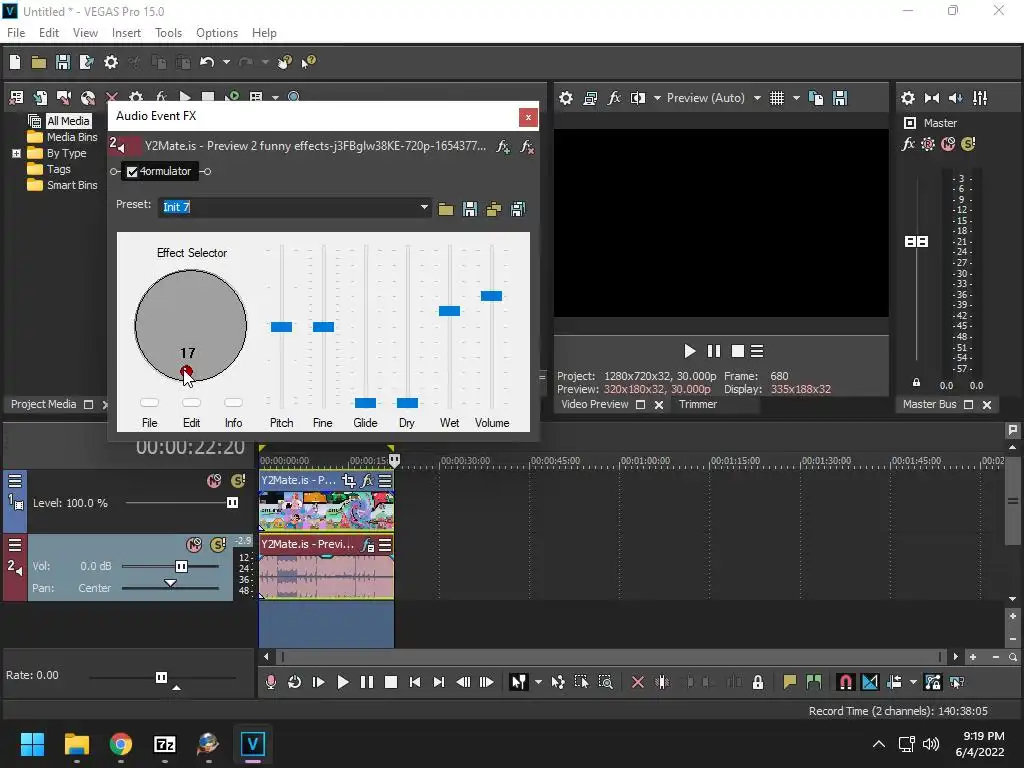Open Event Pan/Crop on video clip

349,481
